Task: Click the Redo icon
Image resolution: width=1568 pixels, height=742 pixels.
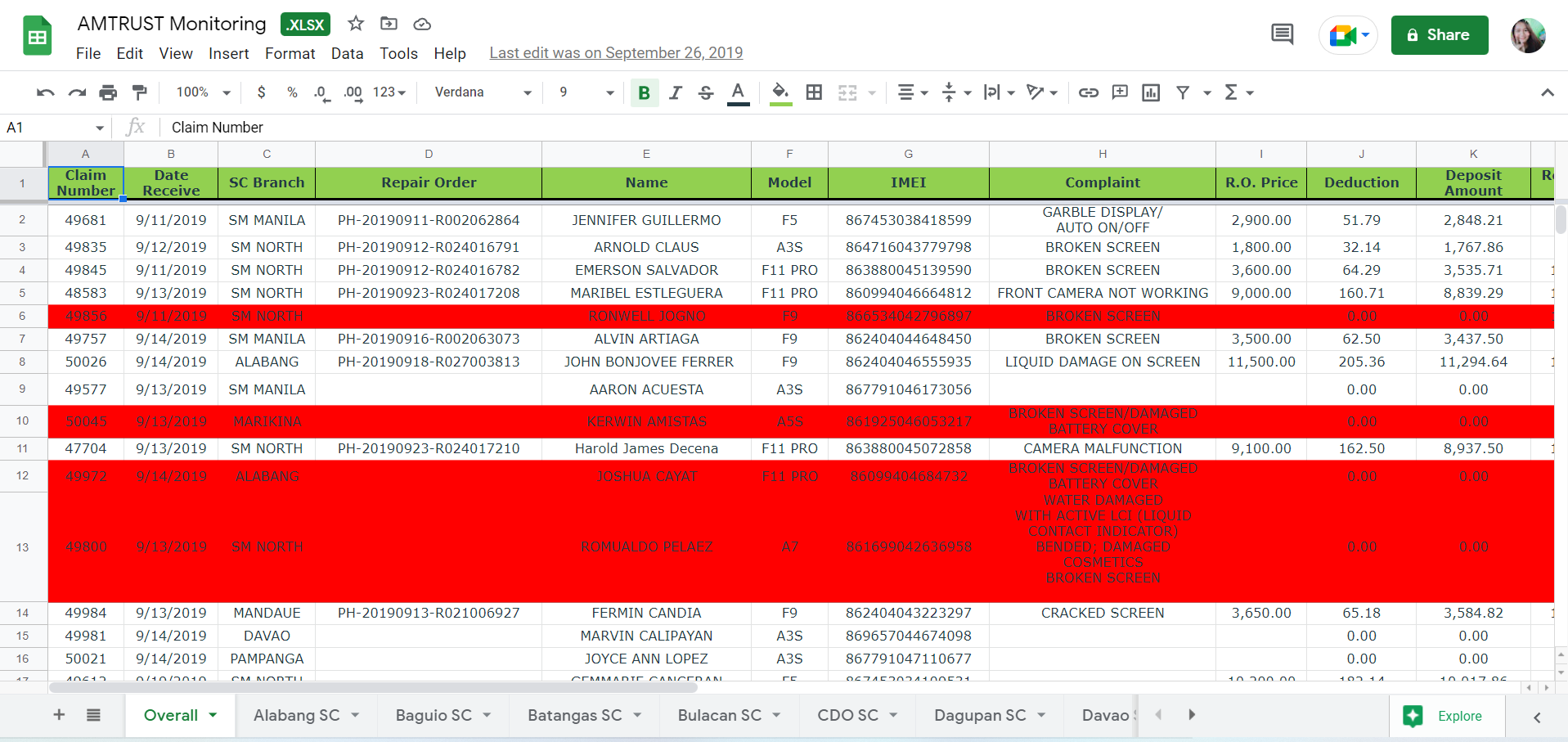Action: coord(77,92)
